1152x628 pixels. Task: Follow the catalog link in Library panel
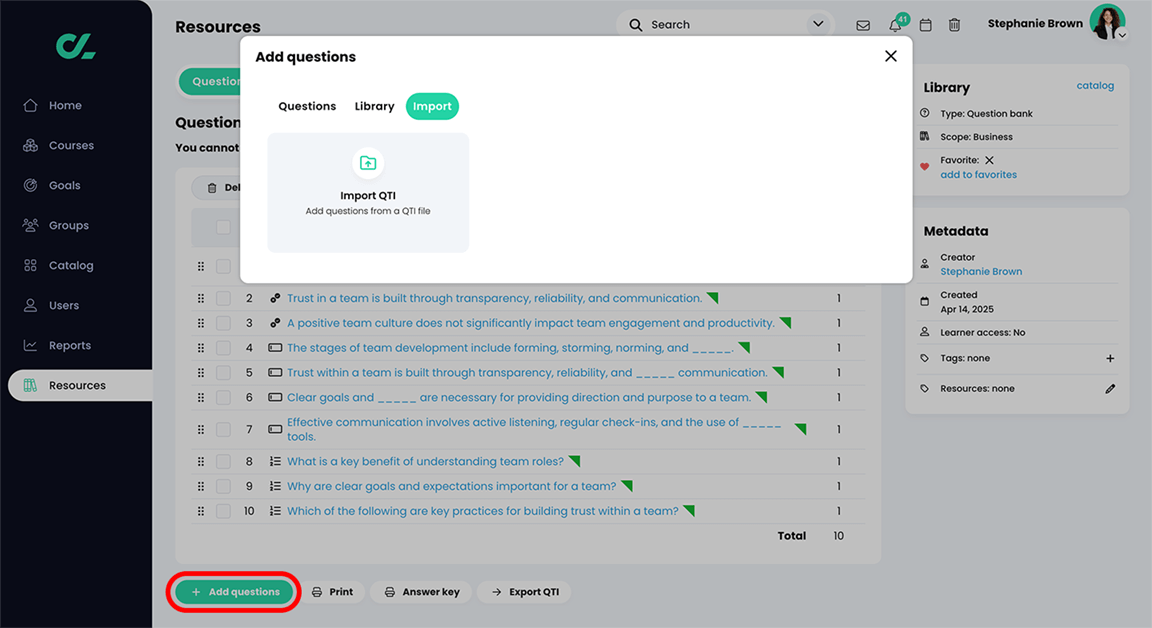coord(1095,86)
